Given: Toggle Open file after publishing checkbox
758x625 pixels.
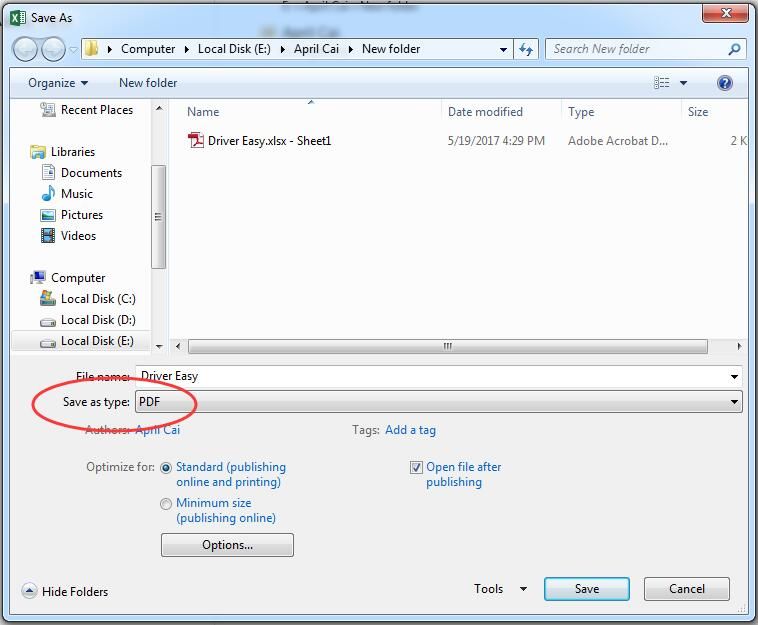Looking at the screenshot, I should (416, 468).
